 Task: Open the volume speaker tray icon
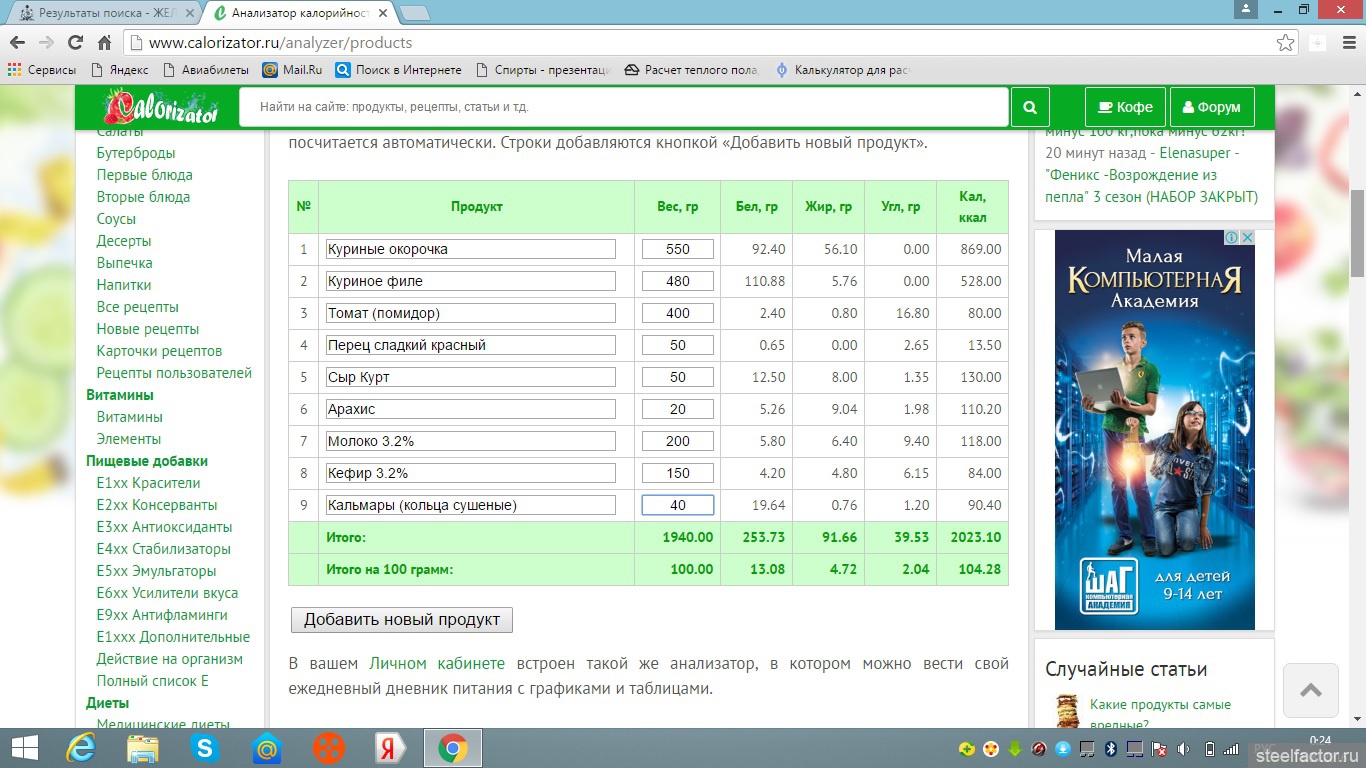1184,748
